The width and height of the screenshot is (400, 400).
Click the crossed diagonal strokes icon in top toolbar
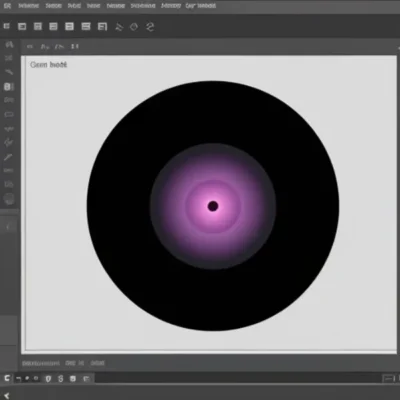click(119, 27)
